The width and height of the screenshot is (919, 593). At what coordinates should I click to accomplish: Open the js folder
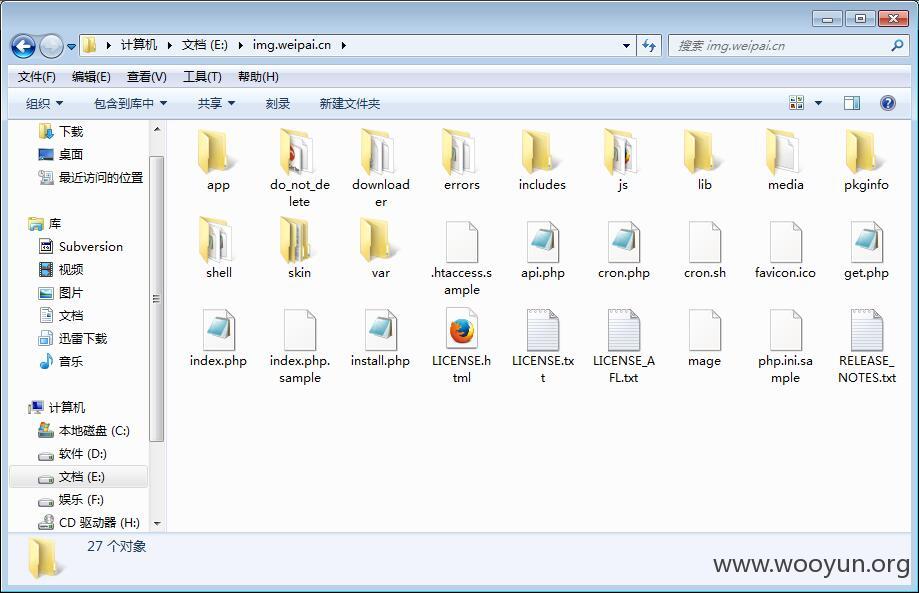point(623,159)
